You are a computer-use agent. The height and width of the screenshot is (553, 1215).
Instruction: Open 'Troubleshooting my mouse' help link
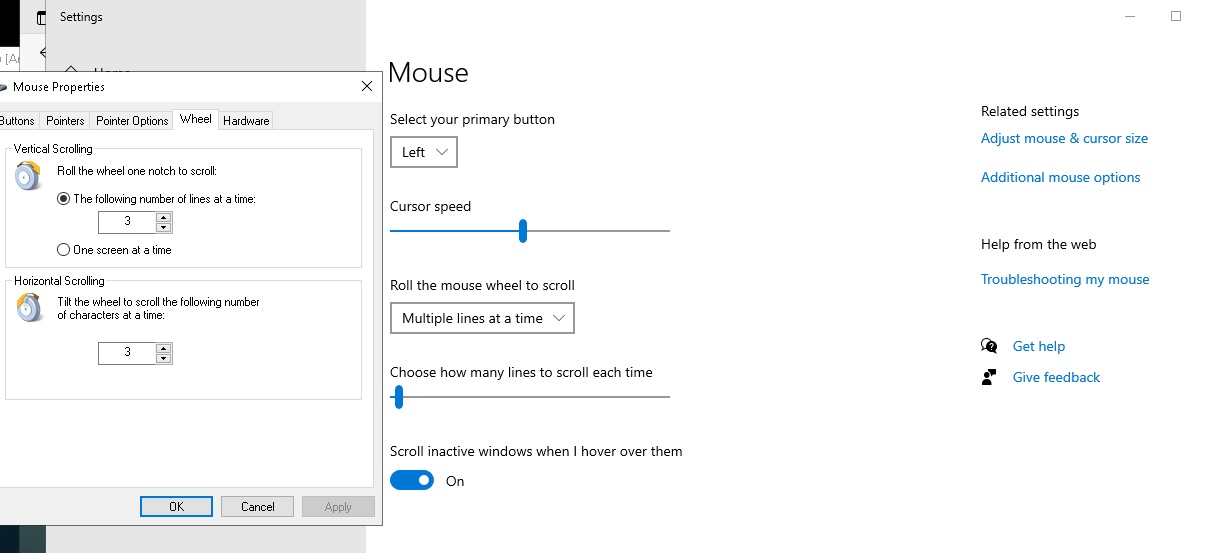[1065, 280]
